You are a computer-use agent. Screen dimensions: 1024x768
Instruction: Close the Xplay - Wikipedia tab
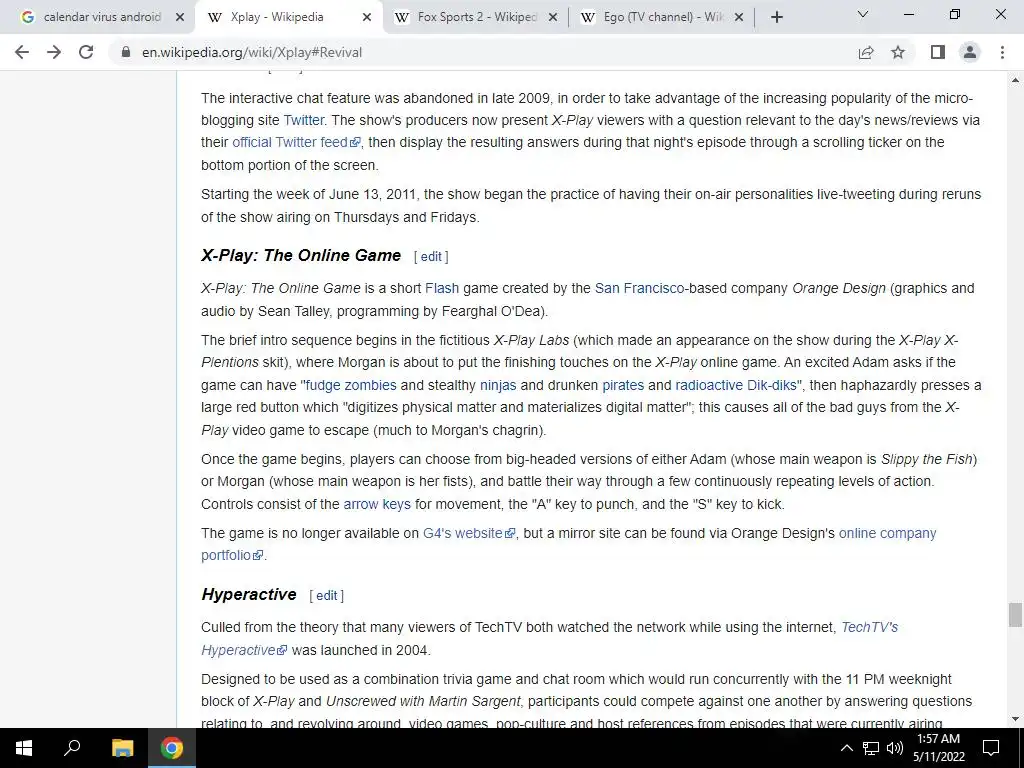367,18
